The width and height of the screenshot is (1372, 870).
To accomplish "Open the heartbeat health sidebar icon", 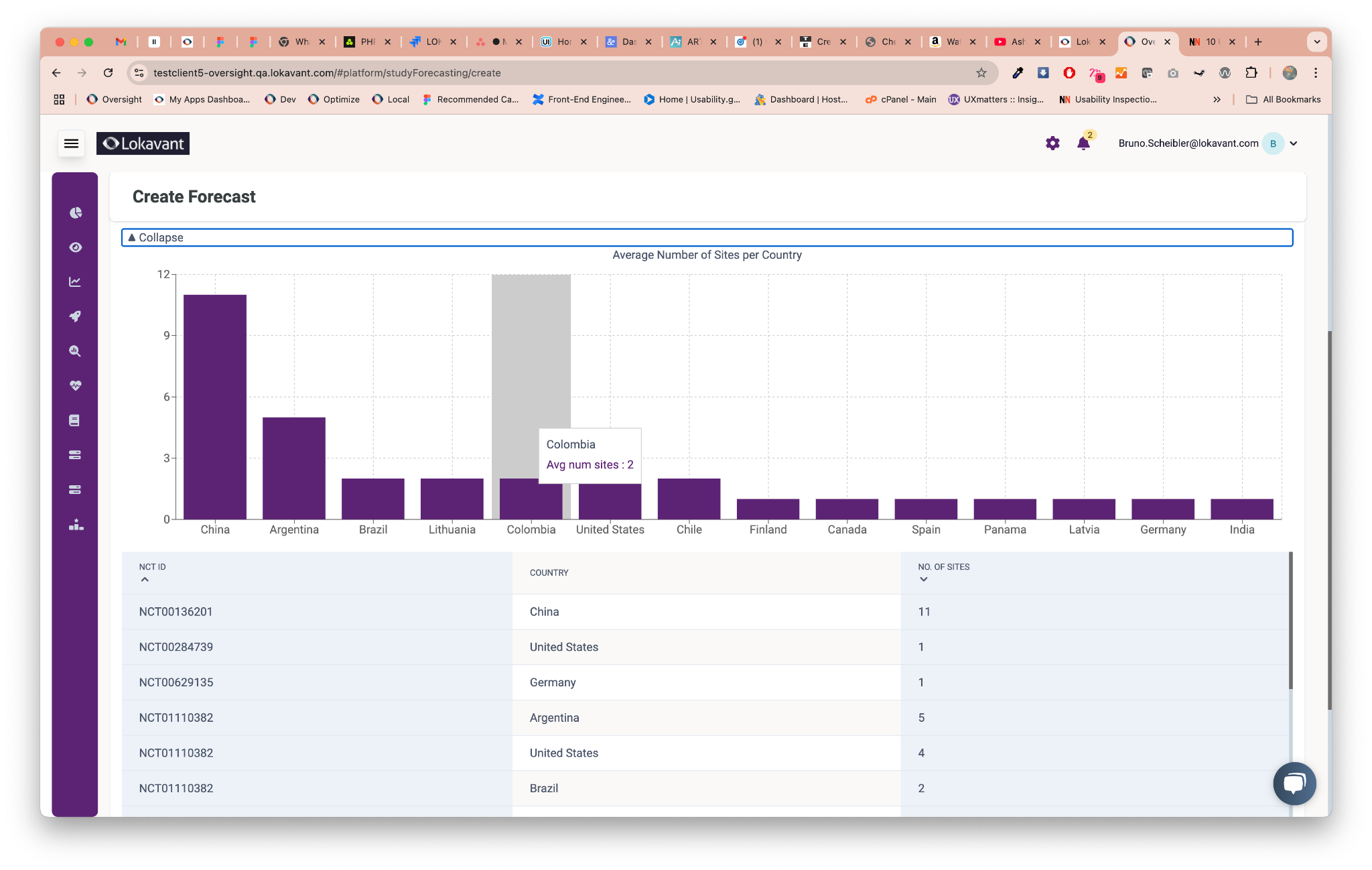I will click(x=75, y=385).
